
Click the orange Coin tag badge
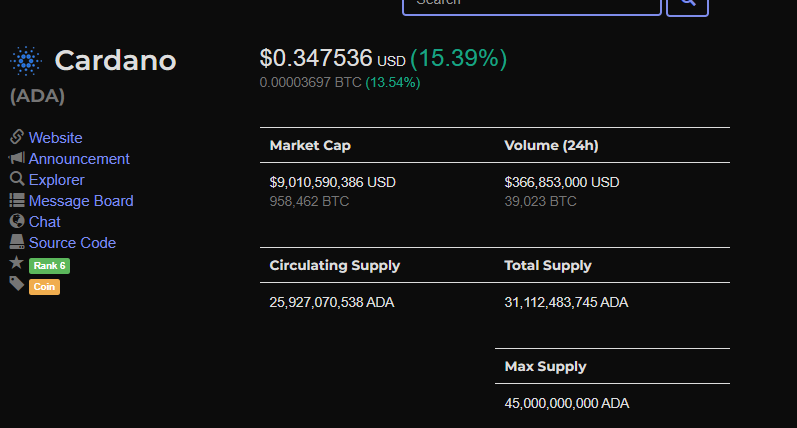[x=44, y=287]
